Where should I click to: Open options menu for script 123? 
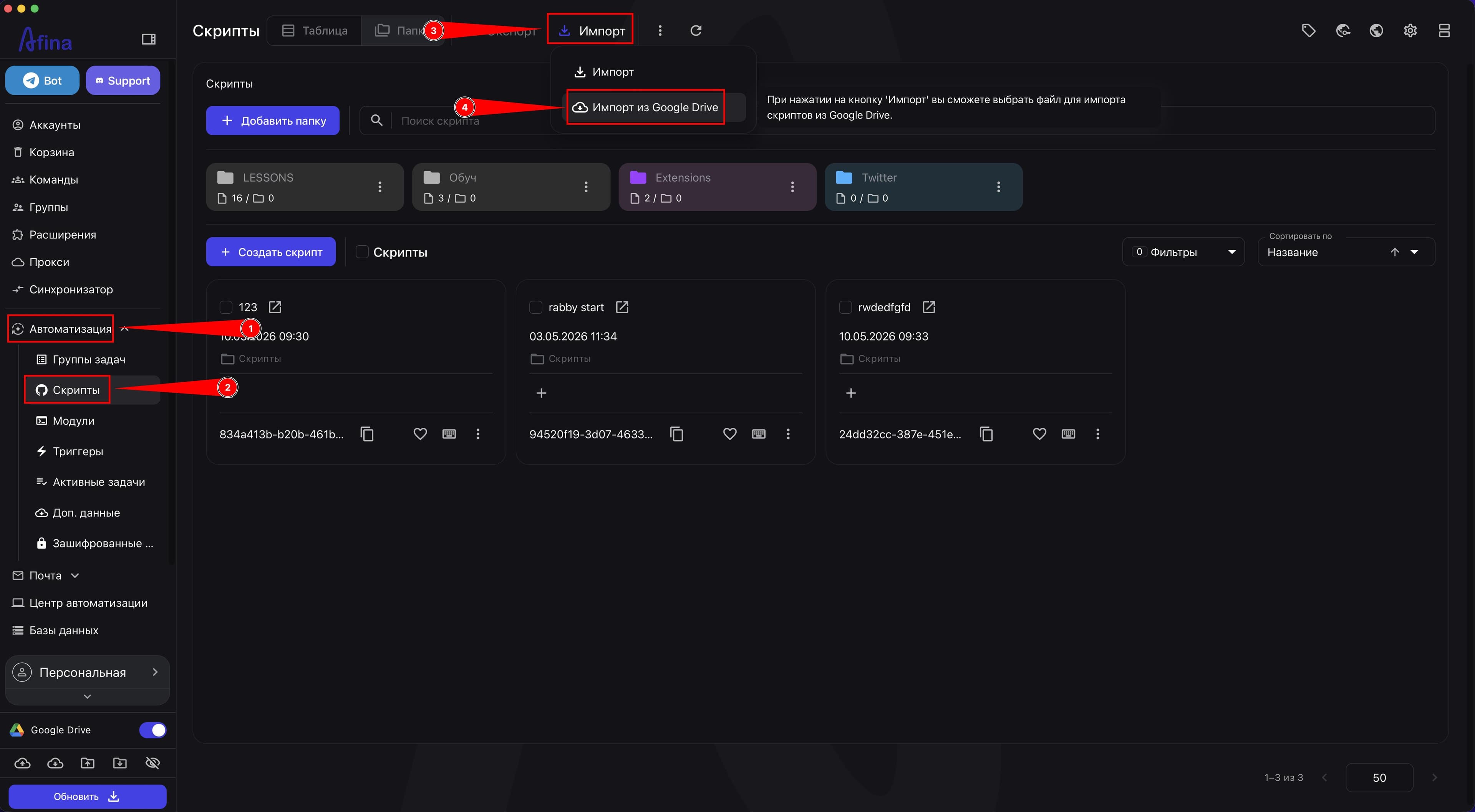(x=477, y=434)
